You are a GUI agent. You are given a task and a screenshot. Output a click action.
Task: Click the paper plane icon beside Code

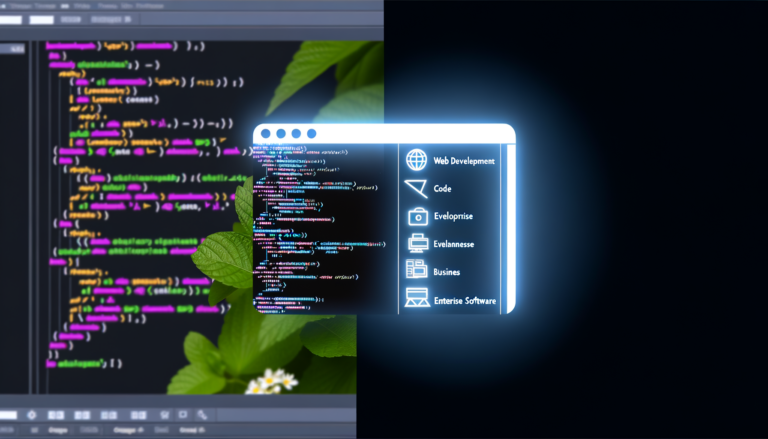coord(416,188)
